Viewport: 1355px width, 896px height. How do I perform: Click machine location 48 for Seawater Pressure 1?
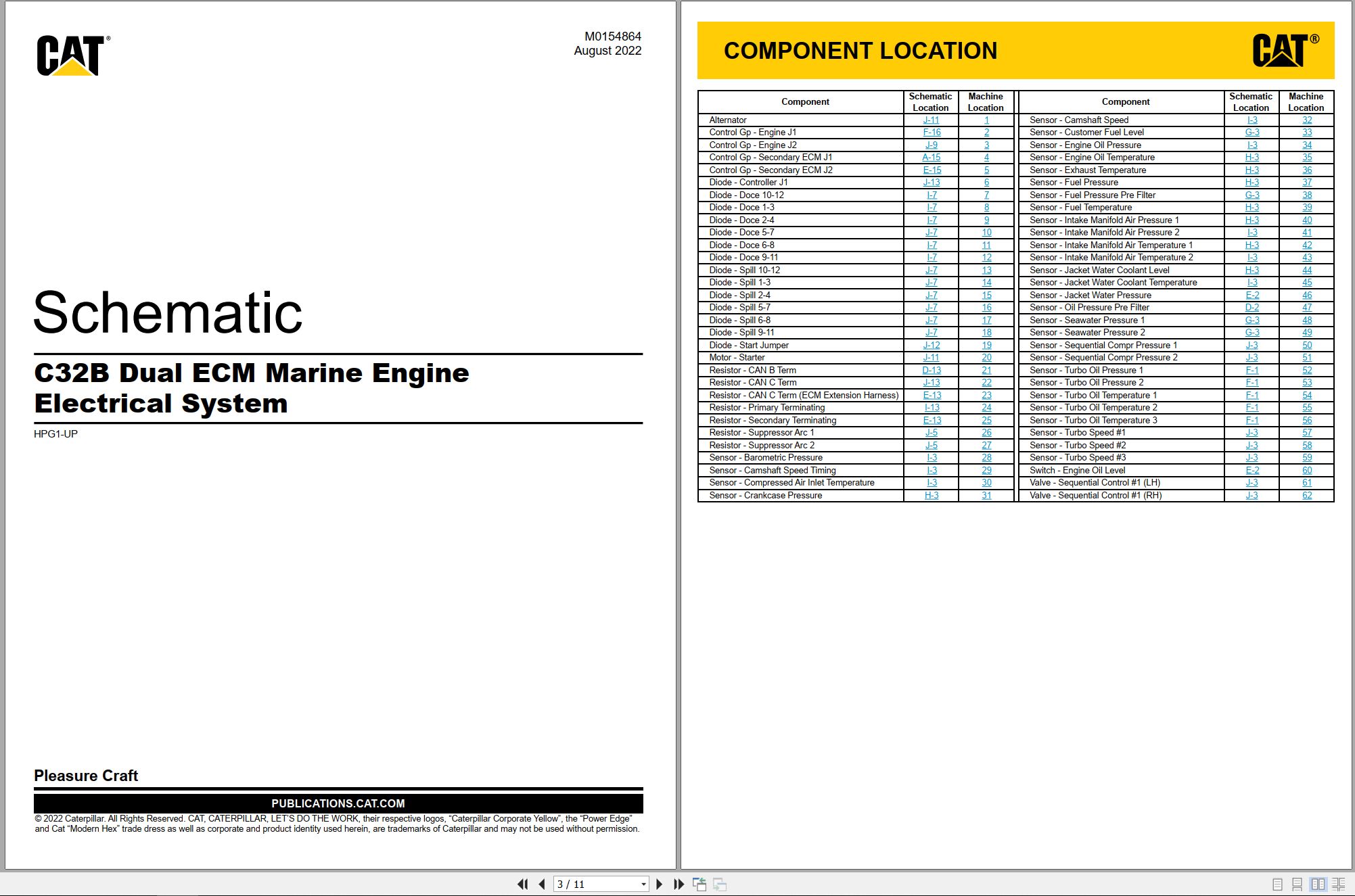[x=1307, y=321]
